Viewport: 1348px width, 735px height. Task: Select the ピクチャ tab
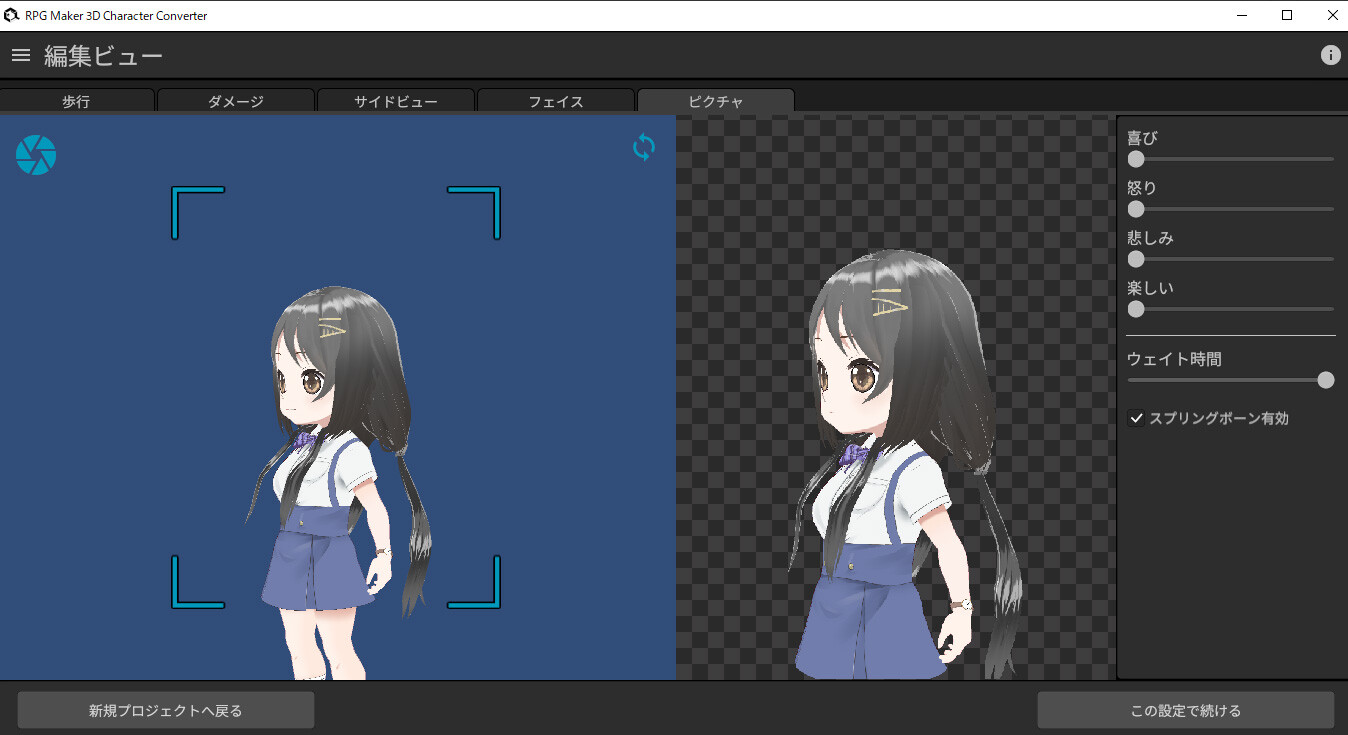715,101
